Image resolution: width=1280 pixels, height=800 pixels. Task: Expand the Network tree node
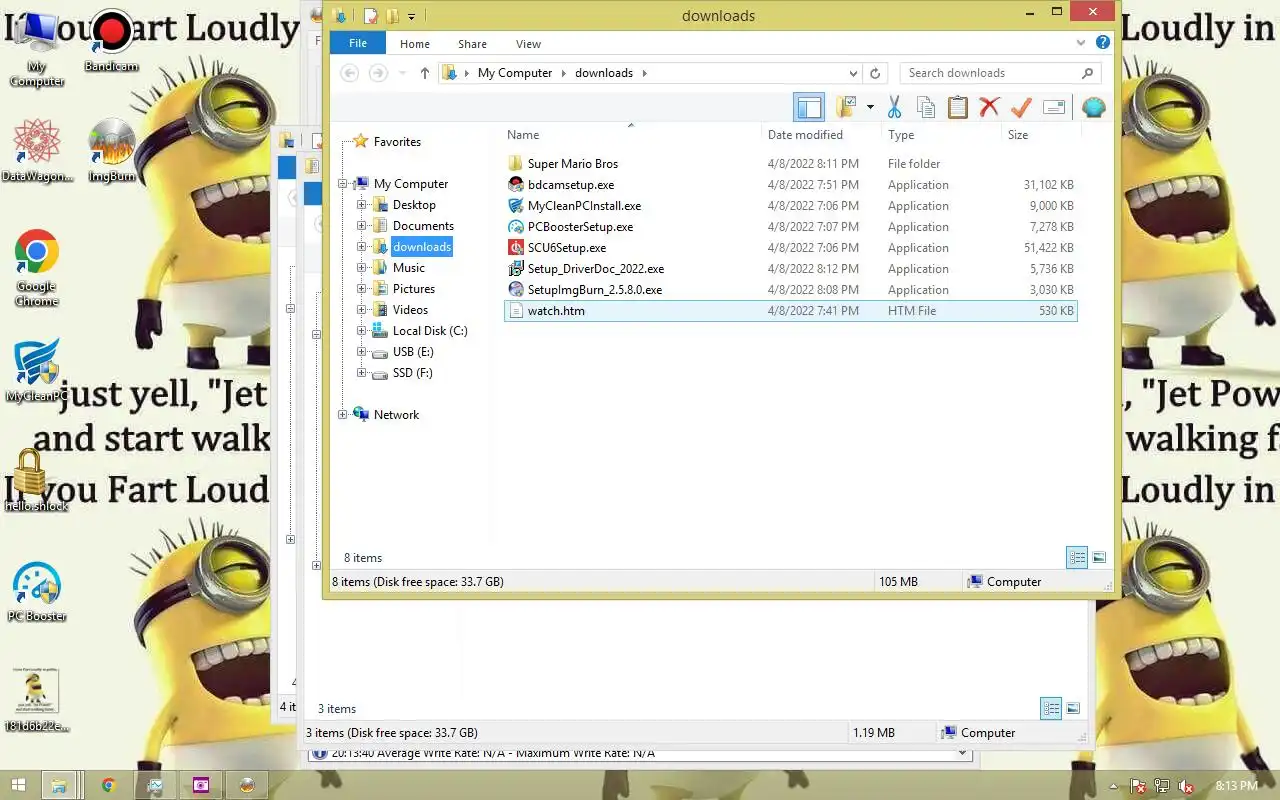(x=343, y=415)
